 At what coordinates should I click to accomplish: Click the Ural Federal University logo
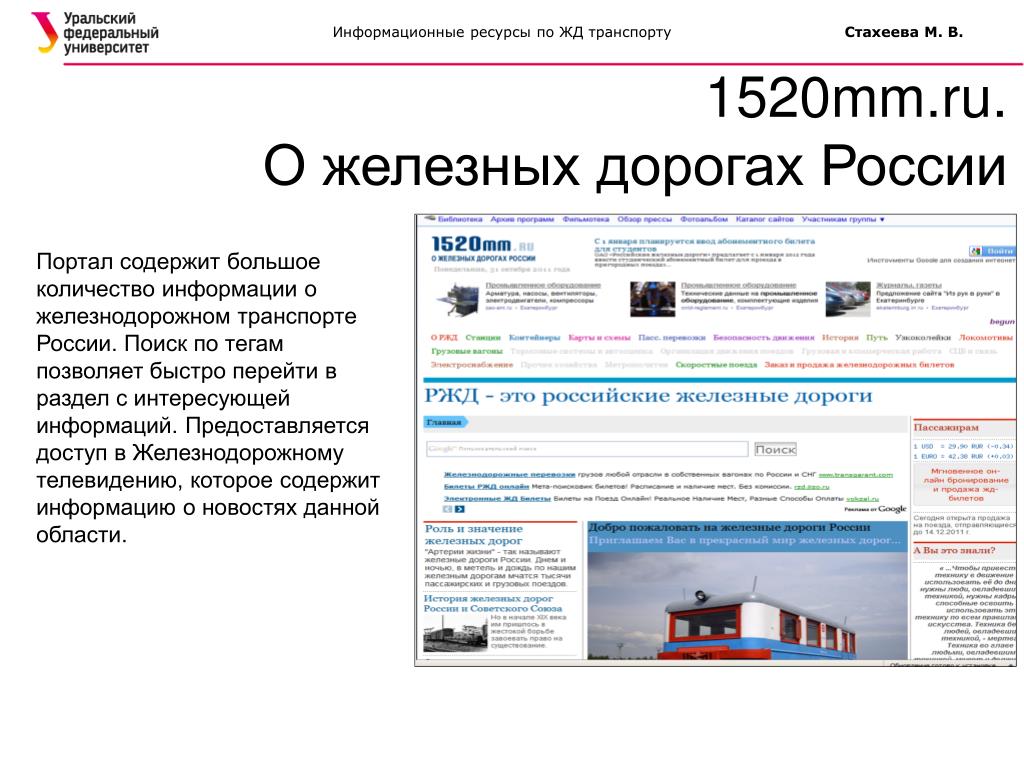point(95,33)
